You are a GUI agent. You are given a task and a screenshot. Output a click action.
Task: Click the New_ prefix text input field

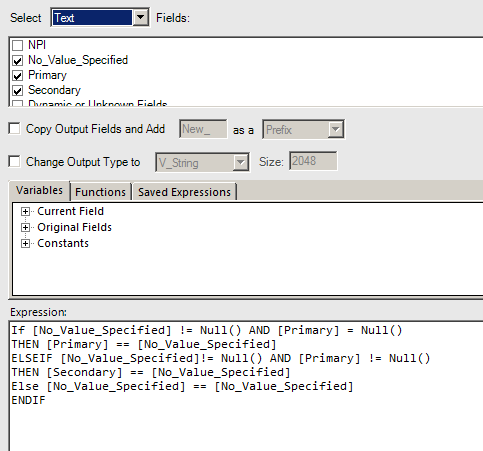[x=203, y=129]
